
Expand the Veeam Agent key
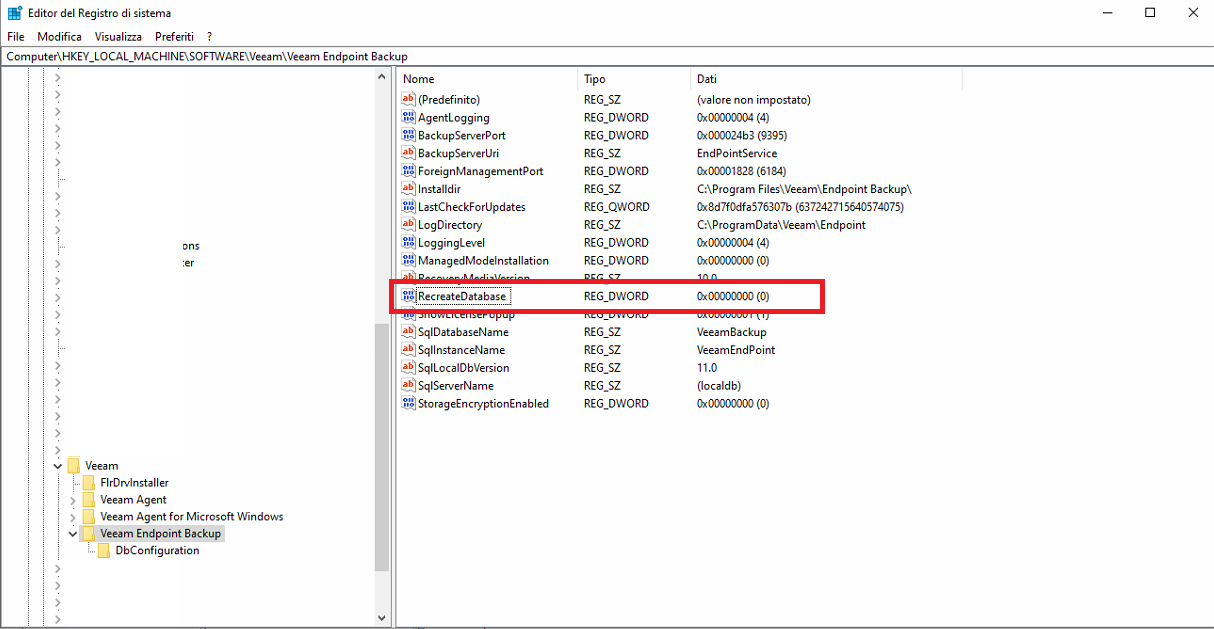coord(73,500)
